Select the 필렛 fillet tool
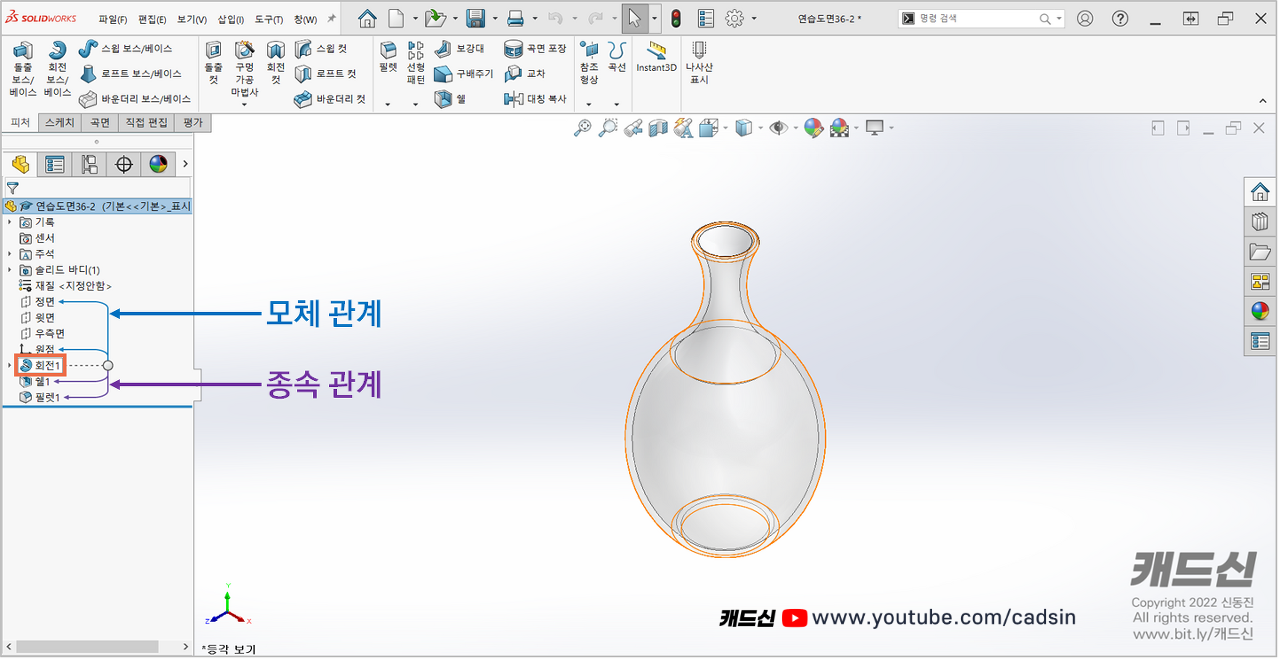Image resolution: width=1280 pixels, height=660 pixels. [388, 58]
